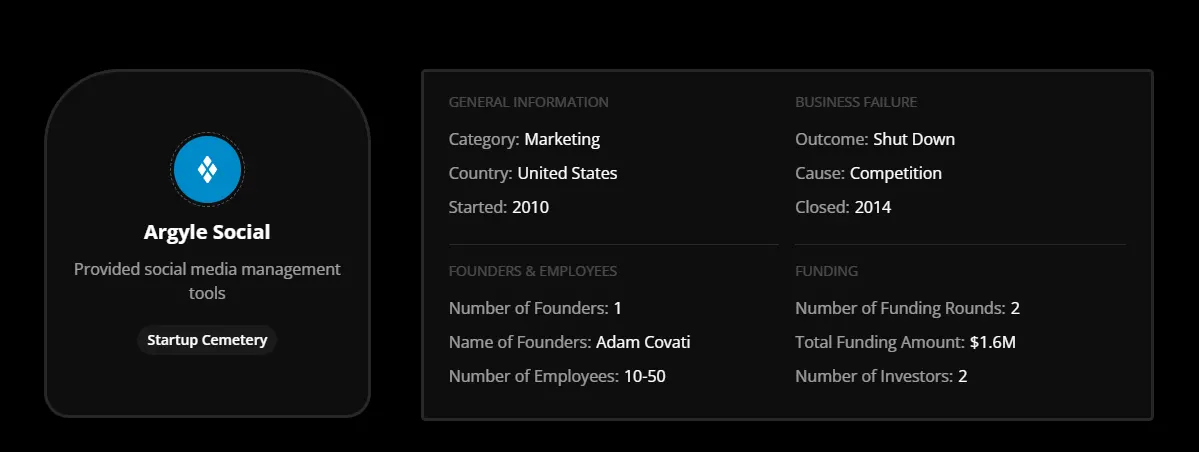
Task: Click the United States country value
Action: (567, 173)
